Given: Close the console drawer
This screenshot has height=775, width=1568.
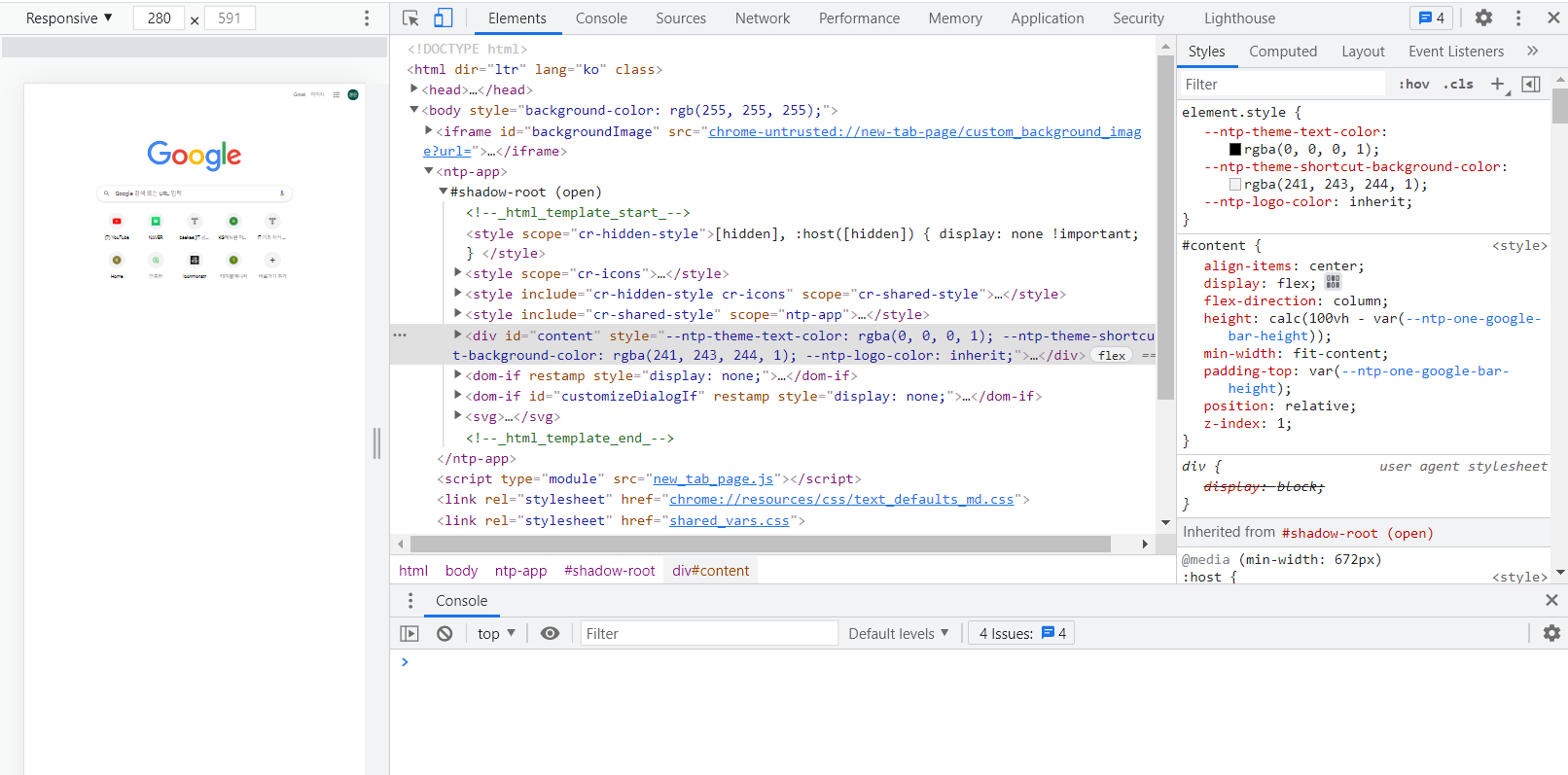Looking at the screenshot, I should pos(1551,600).
